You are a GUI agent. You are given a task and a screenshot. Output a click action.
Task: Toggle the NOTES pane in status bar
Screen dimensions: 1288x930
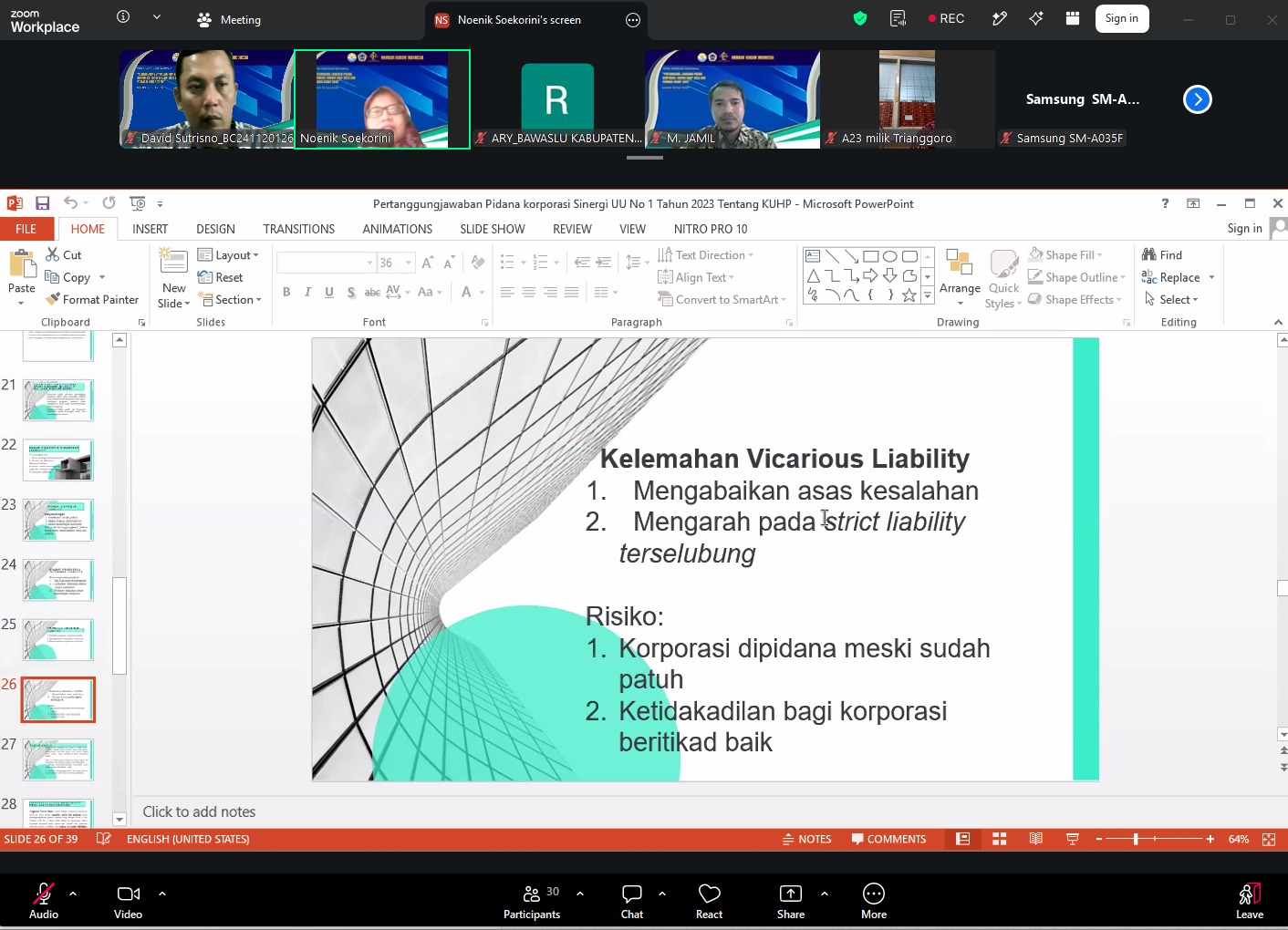(x=807, y=839)
